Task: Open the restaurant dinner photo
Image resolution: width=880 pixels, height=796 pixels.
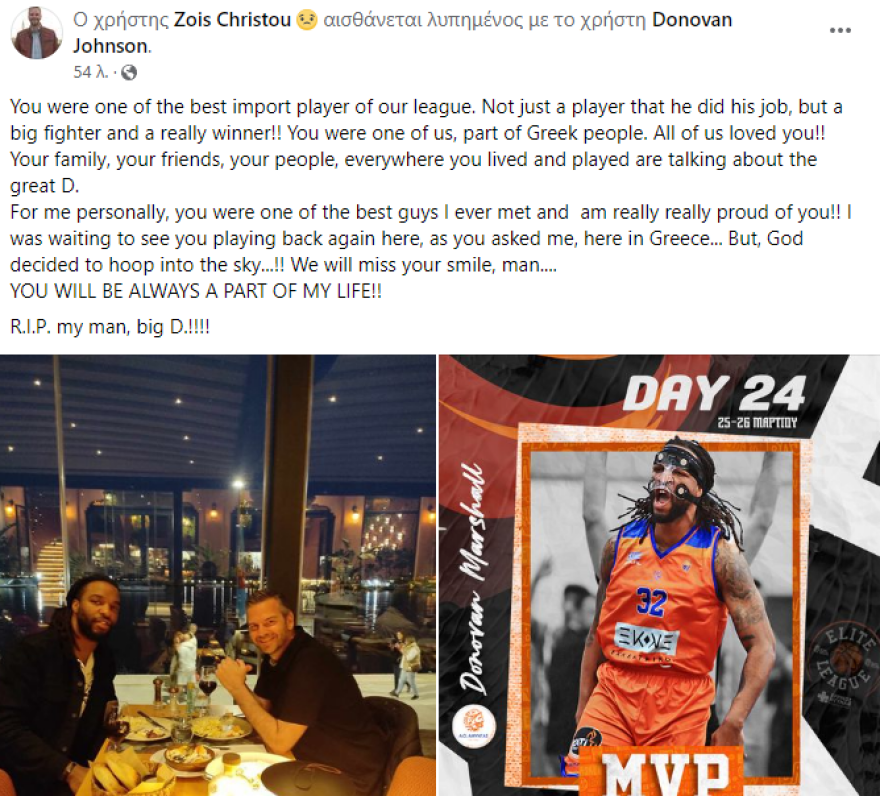Action: [x=218, y=575]
